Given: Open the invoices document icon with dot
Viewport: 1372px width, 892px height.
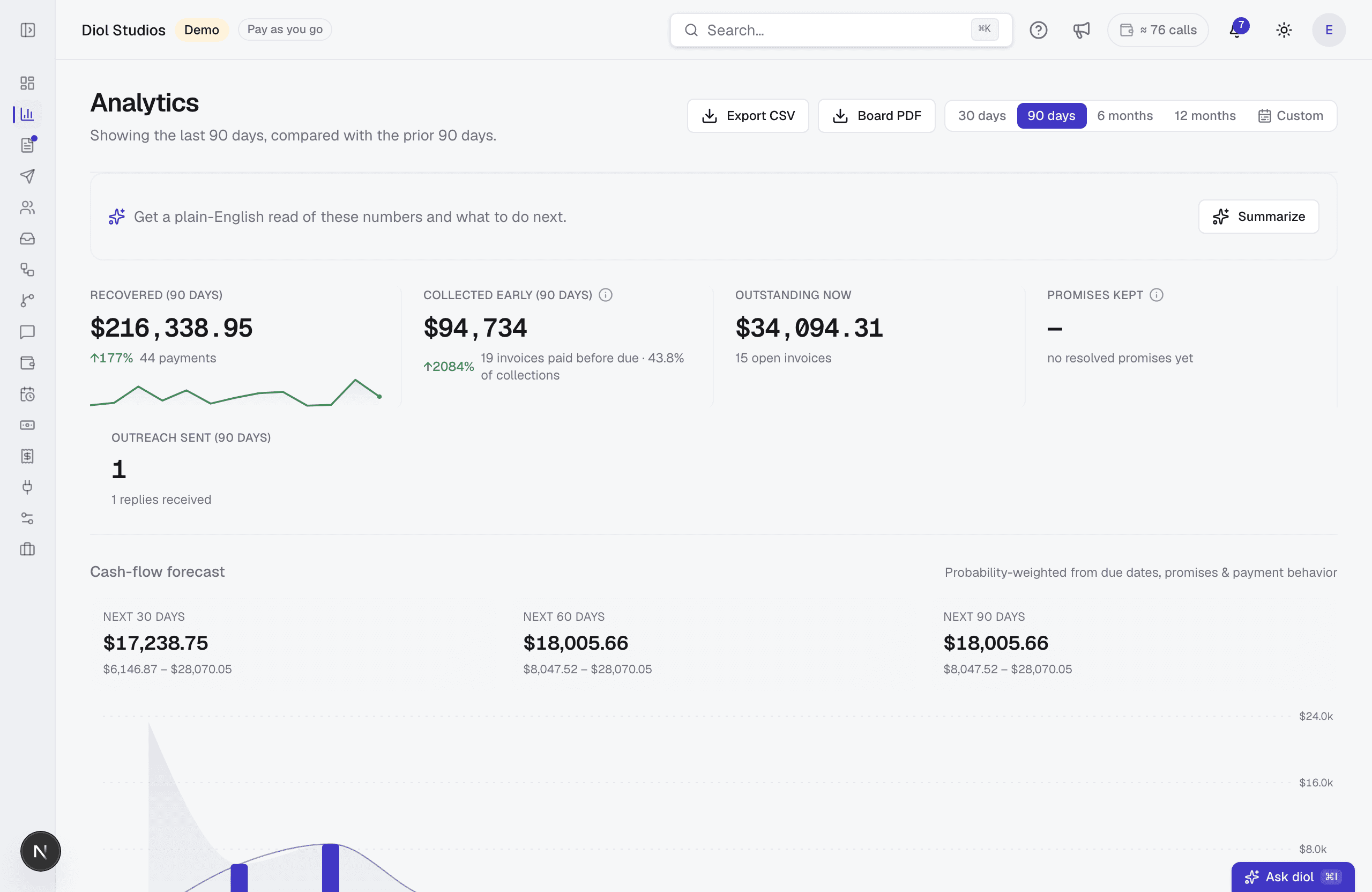Looking at the screenshot, I should [27, 145].
